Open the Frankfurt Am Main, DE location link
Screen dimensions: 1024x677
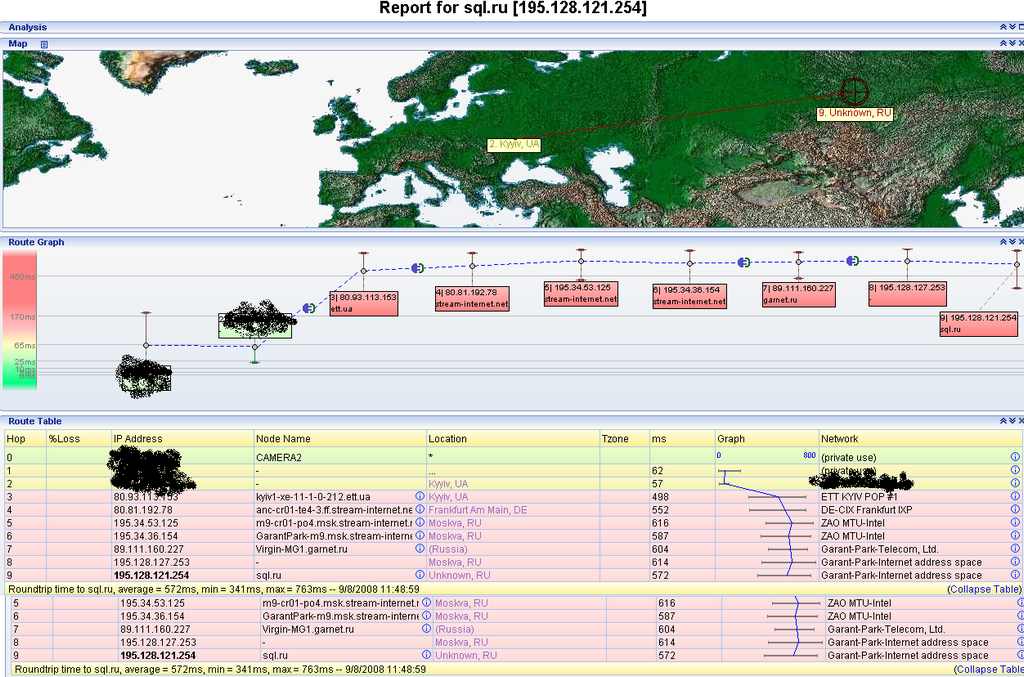[x=478, y=510]
